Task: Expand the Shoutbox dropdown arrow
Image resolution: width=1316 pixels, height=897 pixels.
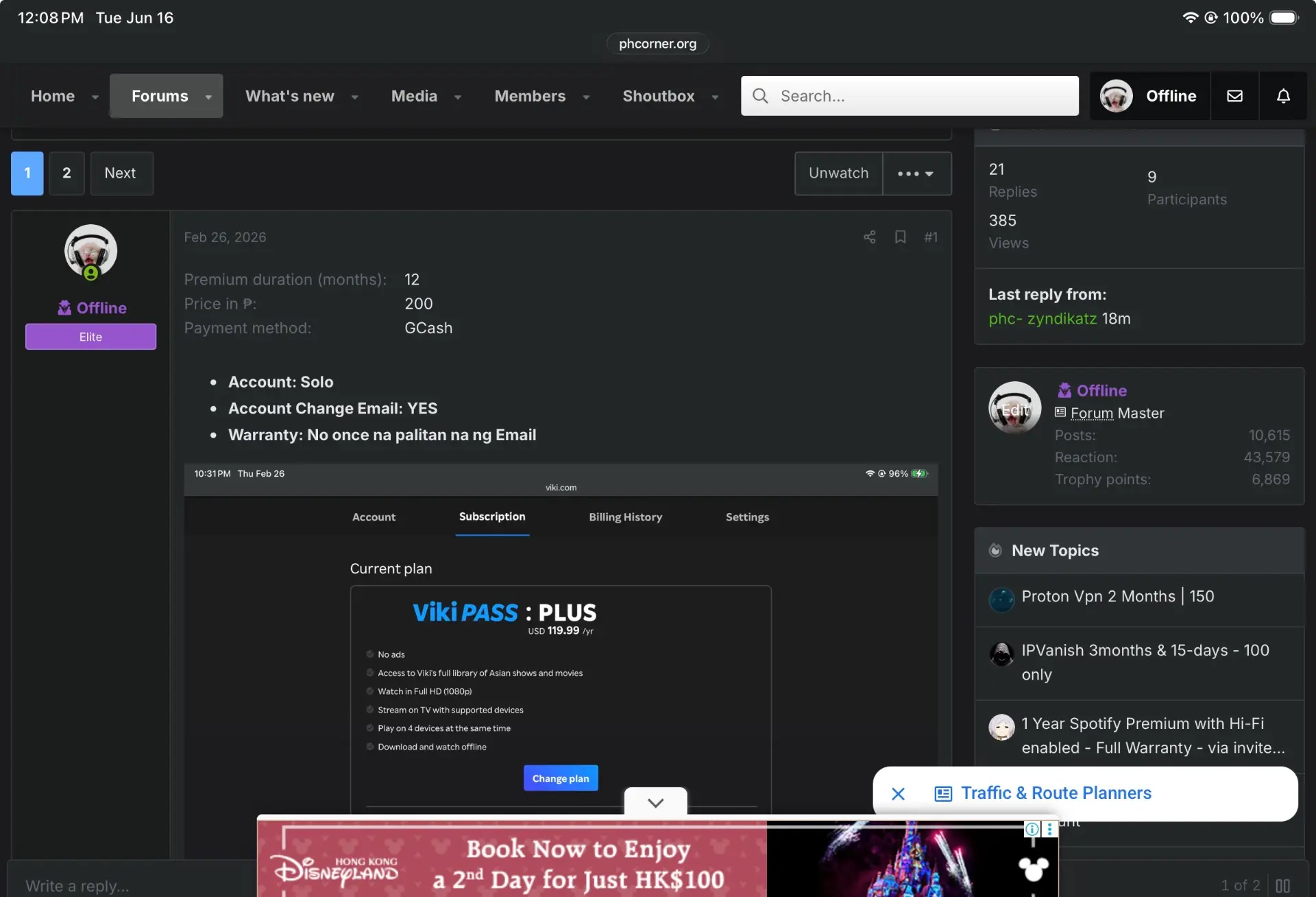Action: click(x=715, y=97)
